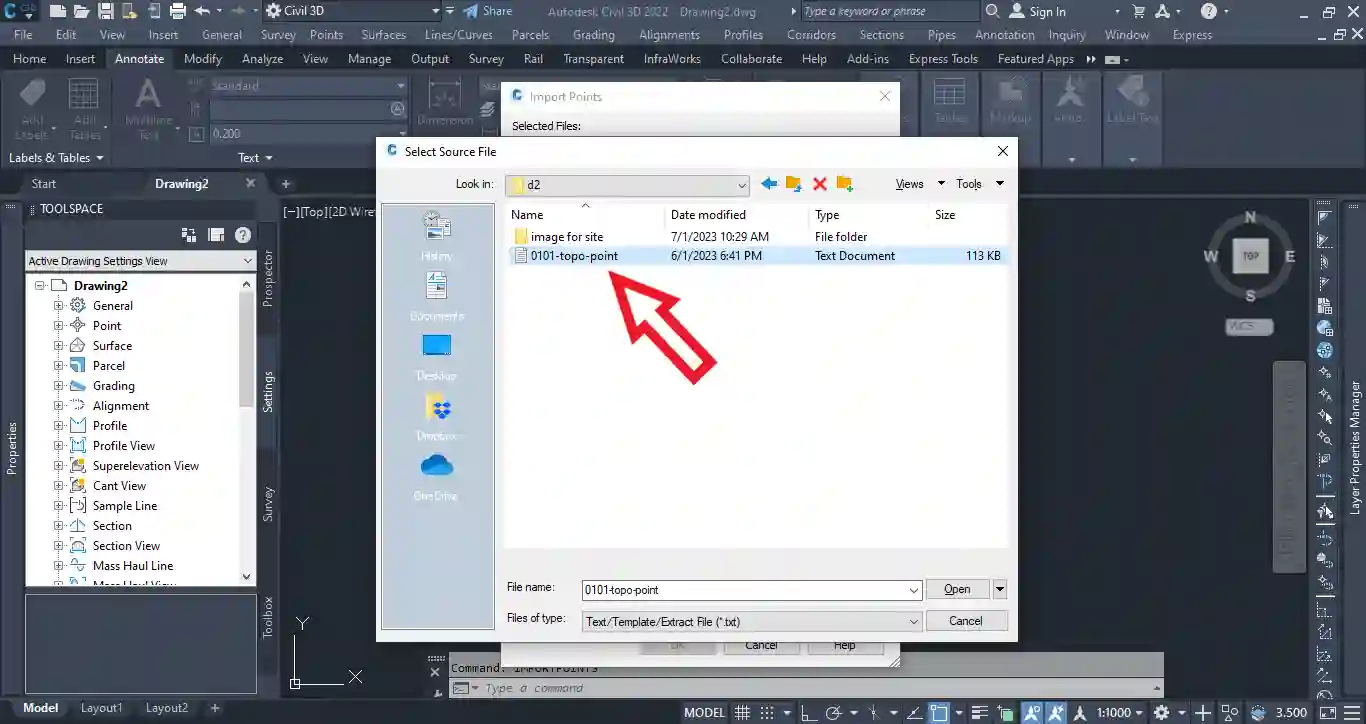Click the blue Back arrow in file dialog

768,184
